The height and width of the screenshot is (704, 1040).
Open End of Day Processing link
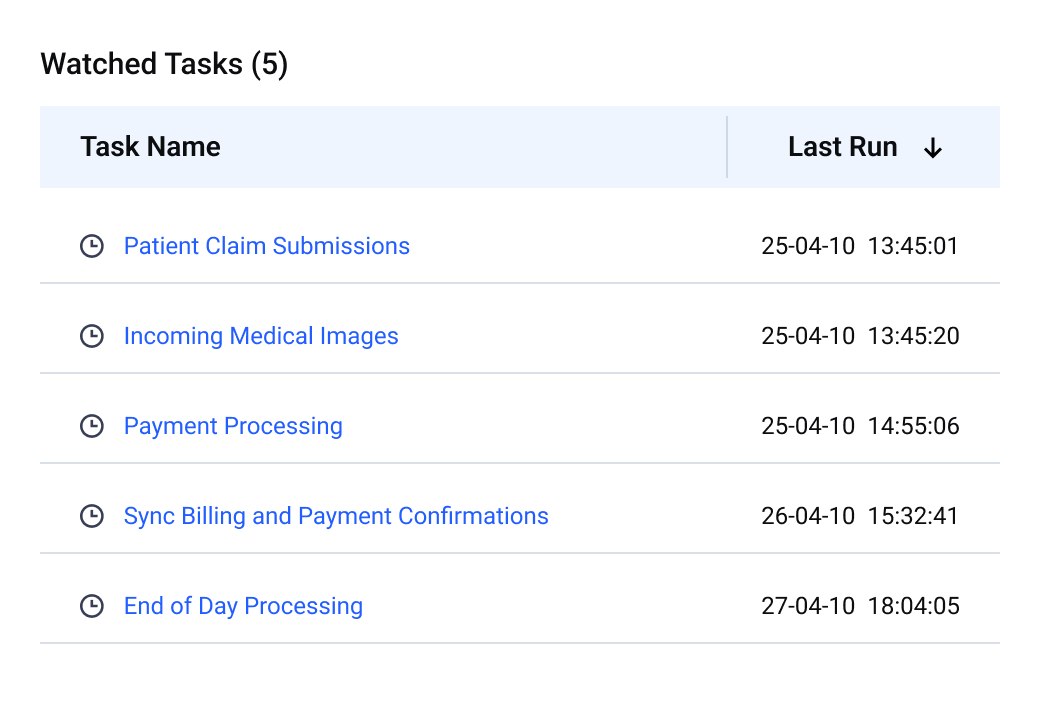[x=243, y=606]
